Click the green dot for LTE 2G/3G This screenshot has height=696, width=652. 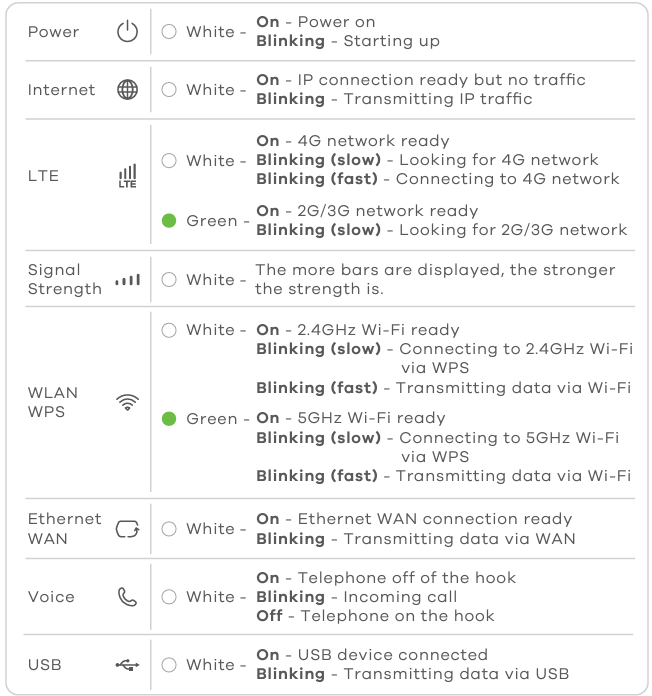coord(169,221)
